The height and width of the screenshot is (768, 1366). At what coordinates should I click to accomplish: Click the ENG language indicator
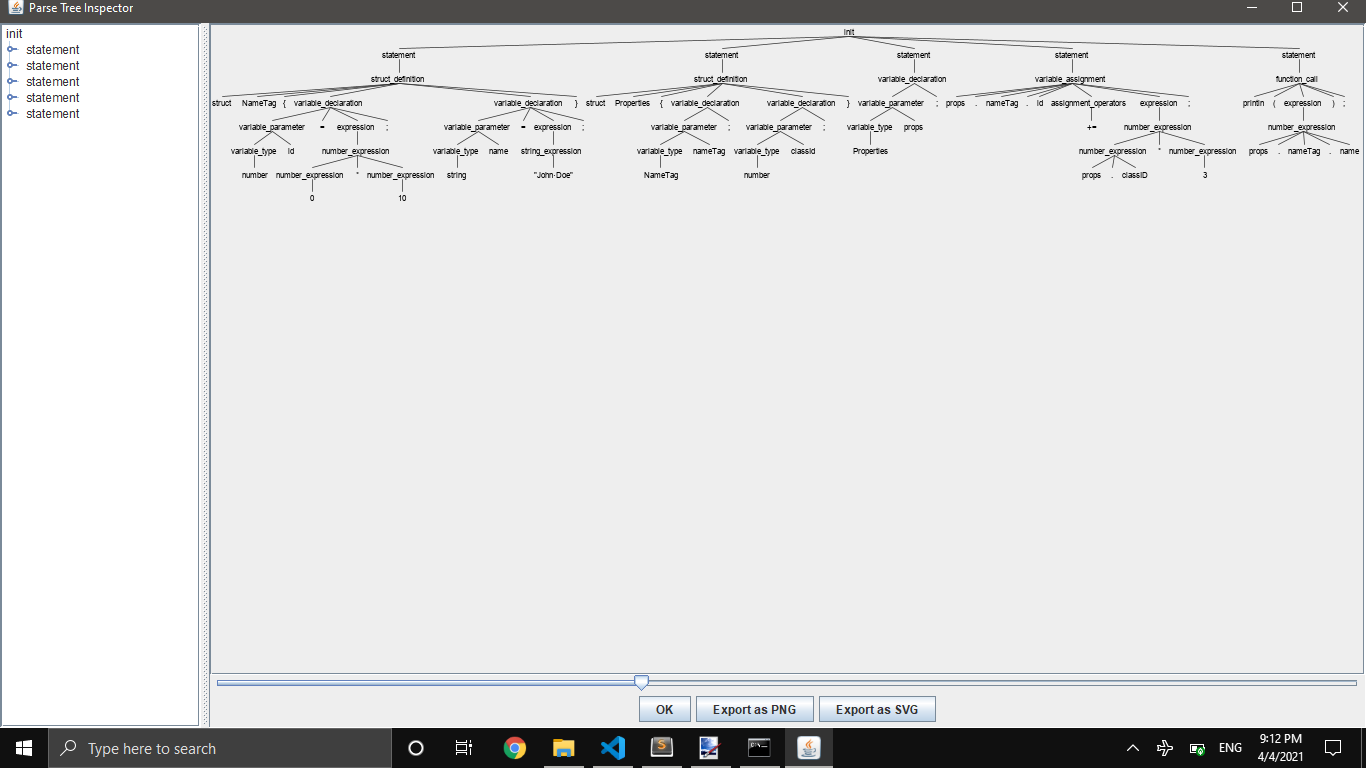[x=1230, y=748]
